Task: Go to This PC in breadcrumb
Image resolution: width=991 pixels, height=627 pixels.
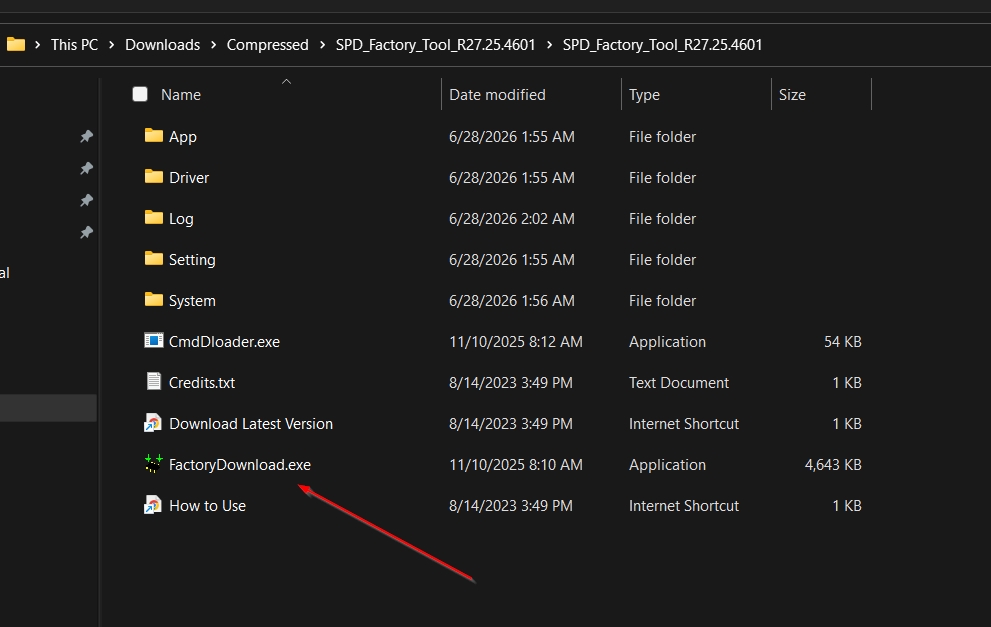Action: [75, 45]
